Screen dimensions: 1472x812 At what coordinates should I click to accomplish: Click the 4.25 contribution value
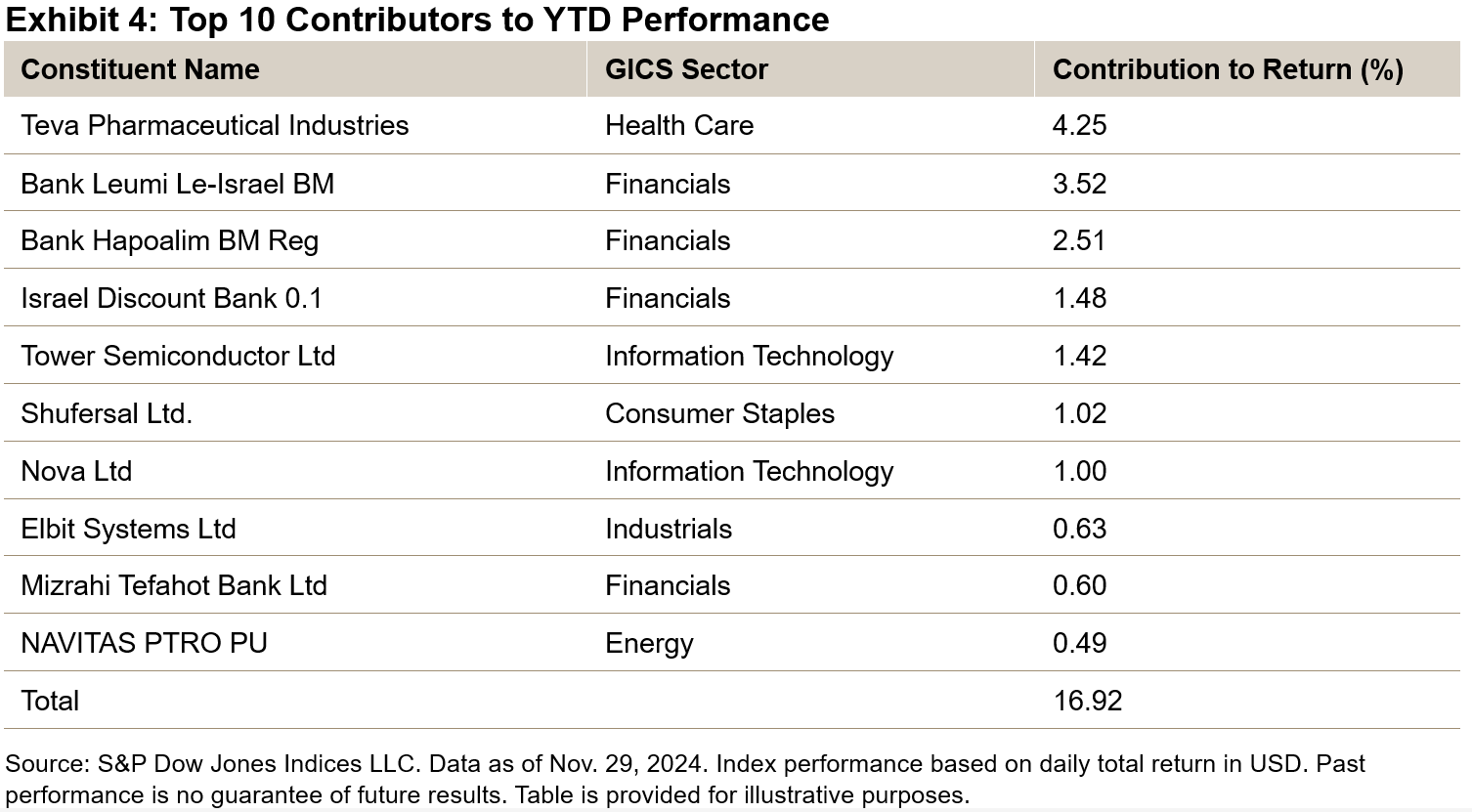(1079, 125)
